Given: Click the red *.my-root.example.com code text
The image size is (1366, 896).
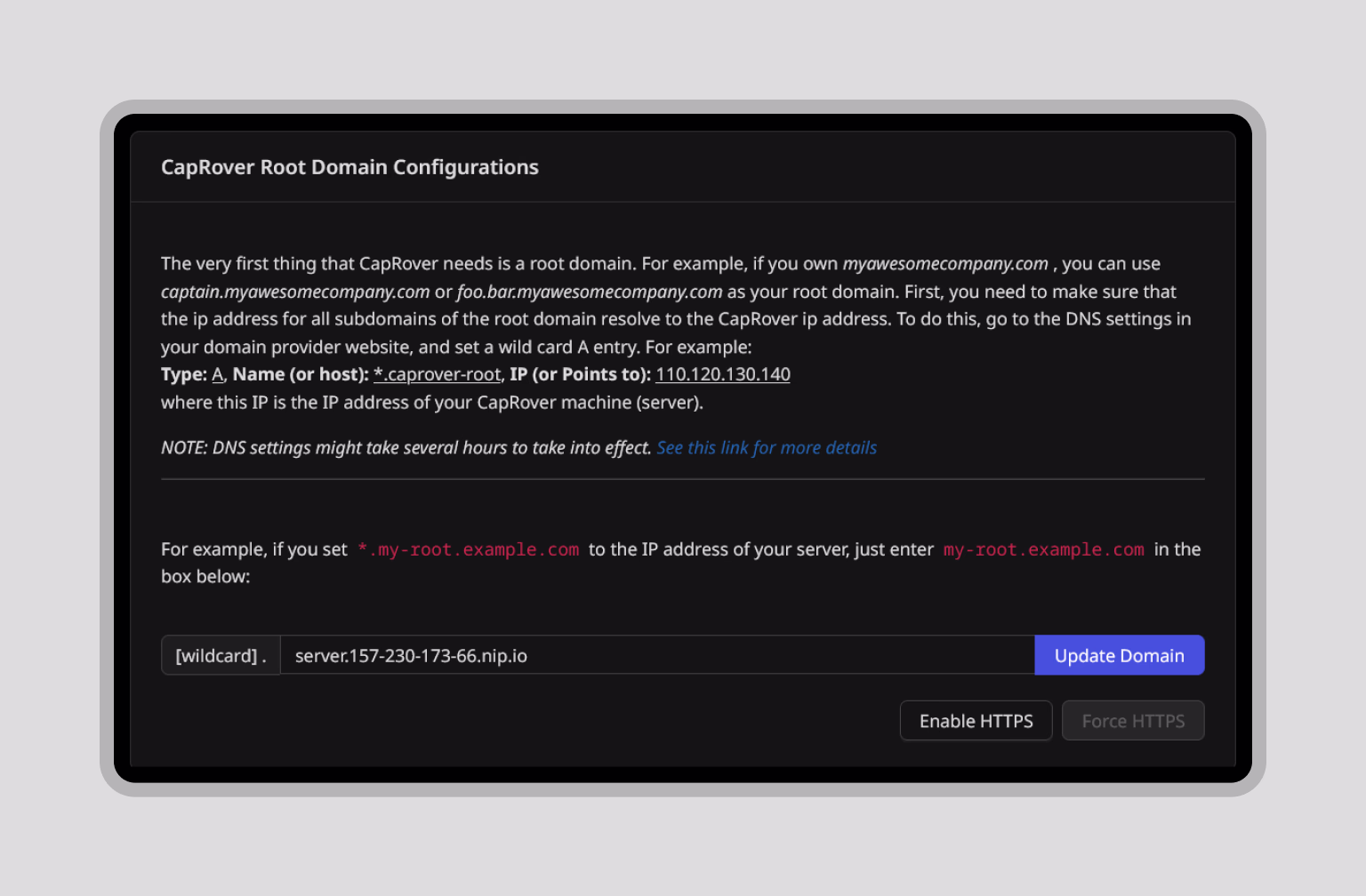Looking at the screenshot, I should tap(469, 549).
